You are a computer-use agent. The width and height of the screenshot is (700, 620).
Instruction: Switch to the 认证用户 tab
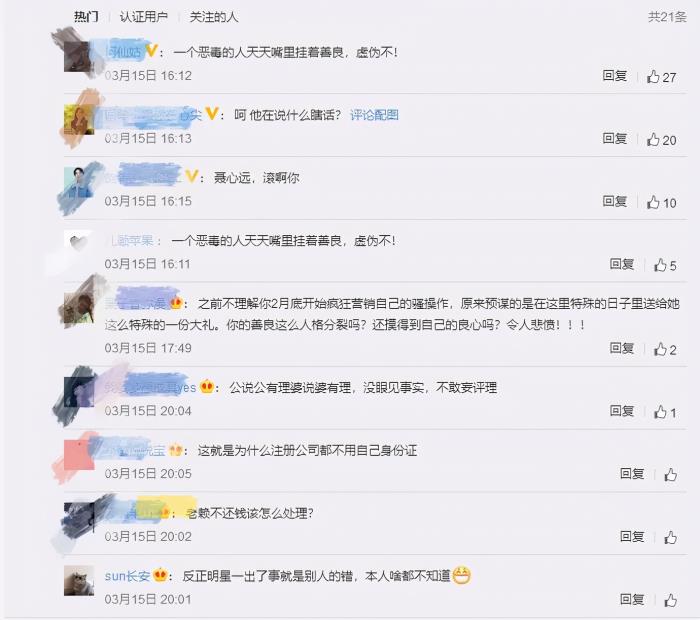click(143, 17)
